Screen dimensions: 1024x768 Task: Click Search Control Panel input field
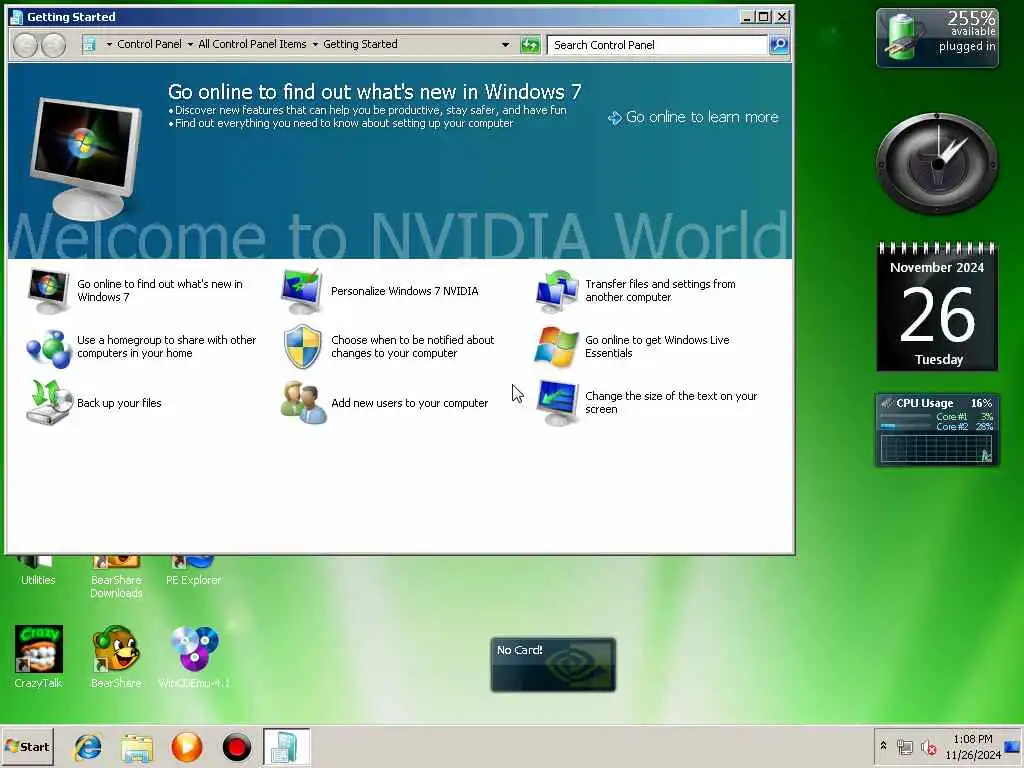[658, 44]
